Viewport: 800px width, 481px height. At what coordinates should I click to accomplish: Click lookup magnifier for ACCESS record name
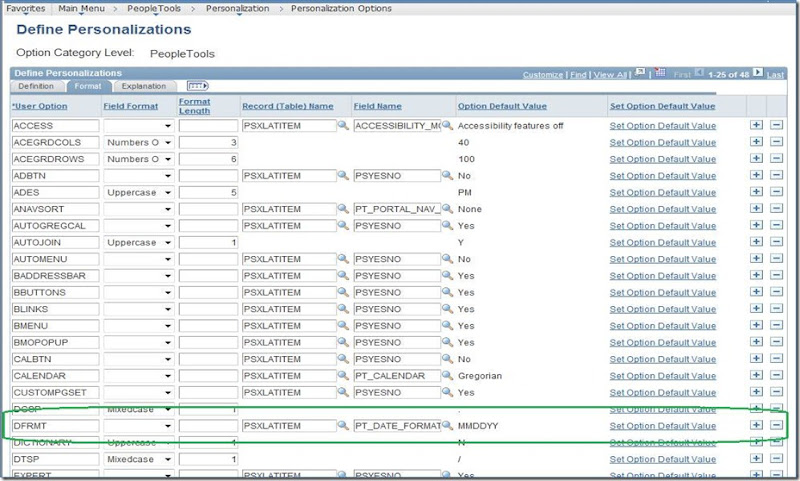point(343,126)
